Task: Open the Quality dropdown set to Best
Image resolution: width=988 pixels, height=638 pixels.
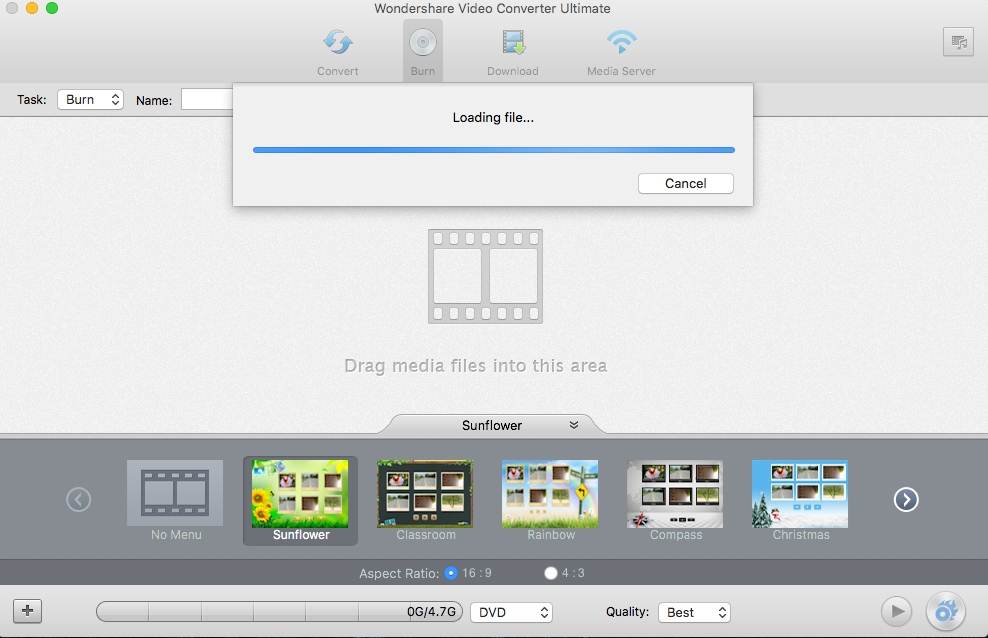Action: click(x=694, y=612)
